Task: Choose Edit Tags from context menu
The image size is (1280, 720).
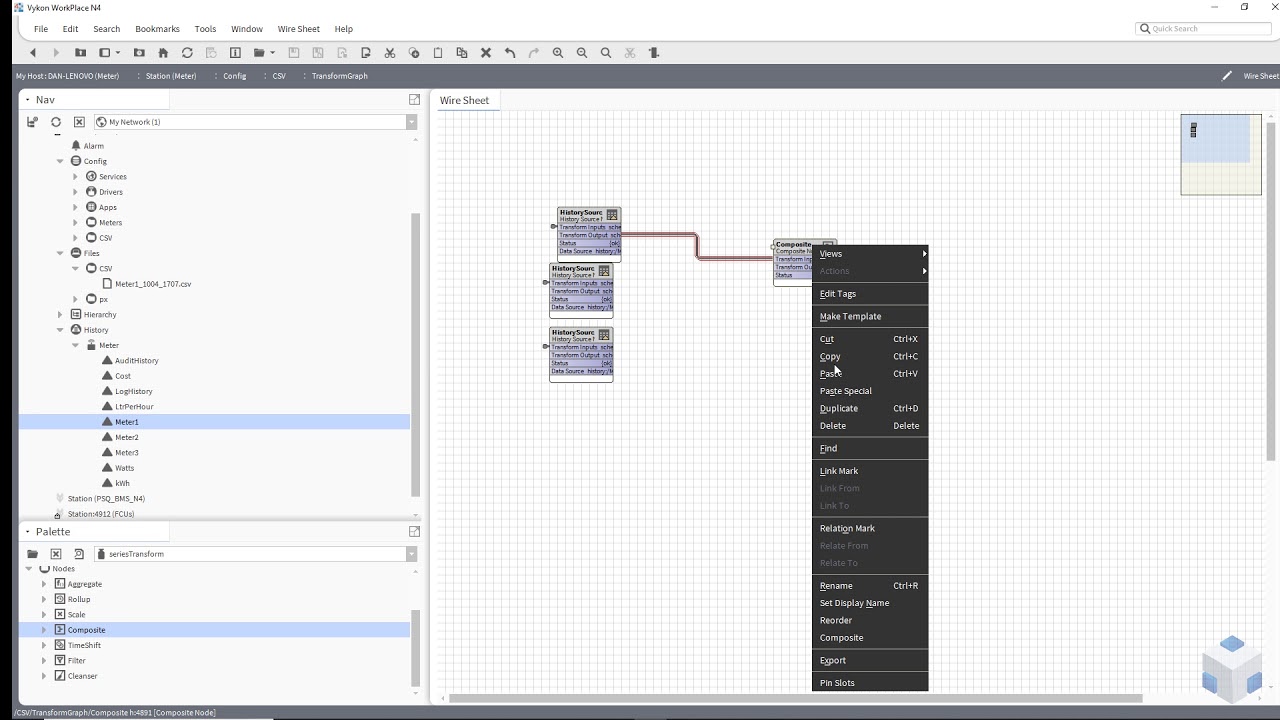Action: pyautogui.click(x=870, y=294)
